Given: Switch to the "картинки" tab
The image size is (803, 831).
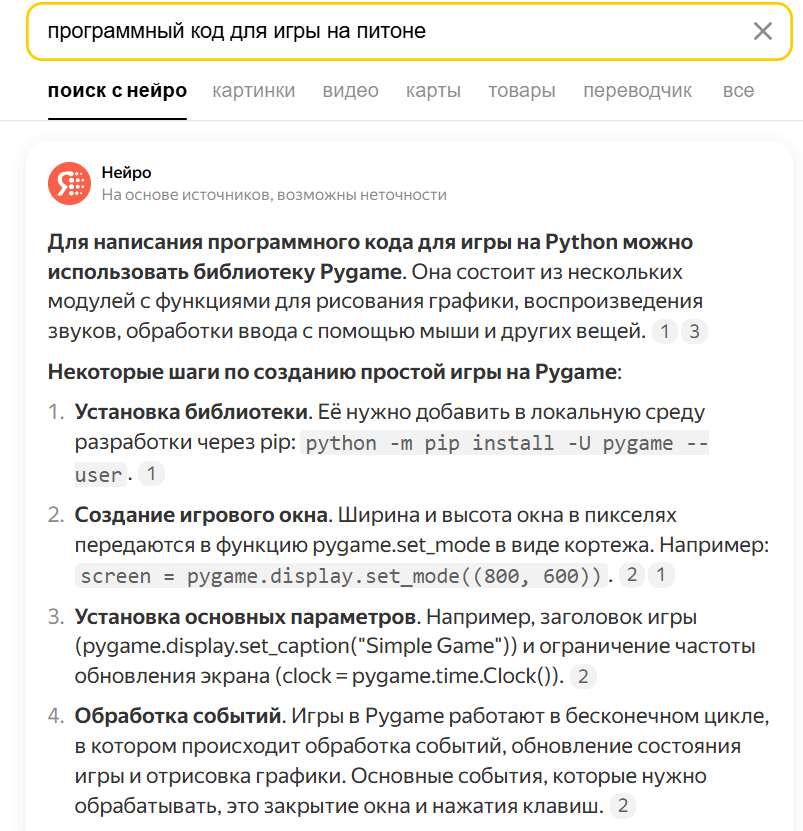Looking at the screenshot, I should [x=254, y=91].
